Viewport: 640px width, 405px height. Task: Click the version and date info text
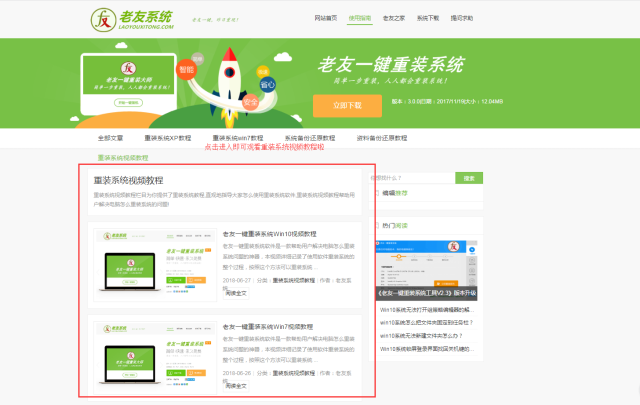tap(447, 101)
